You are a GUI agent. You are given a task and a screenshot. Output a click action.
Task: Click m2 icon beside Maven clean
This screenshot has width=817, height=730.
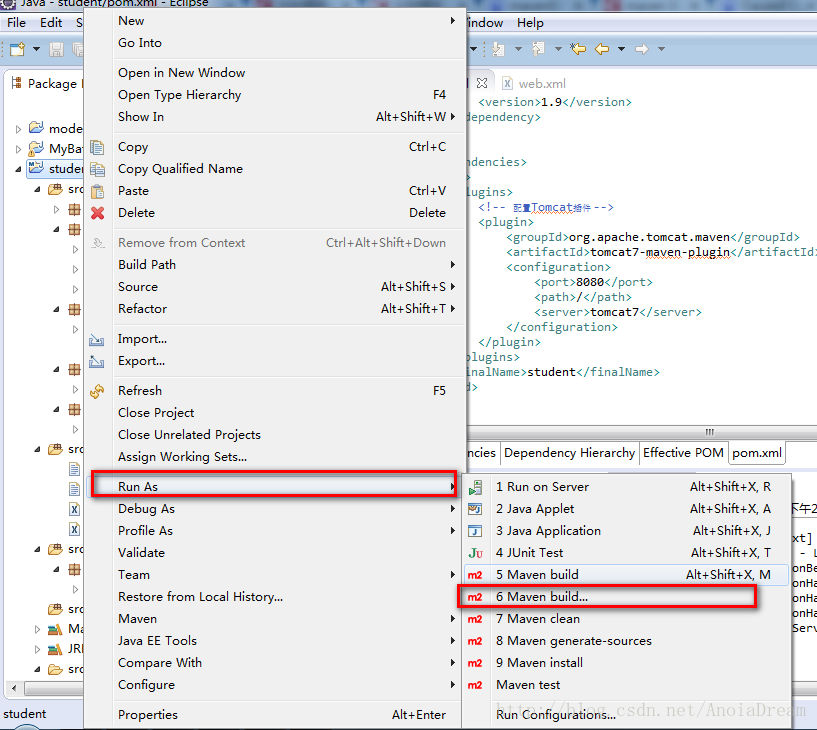475,619
